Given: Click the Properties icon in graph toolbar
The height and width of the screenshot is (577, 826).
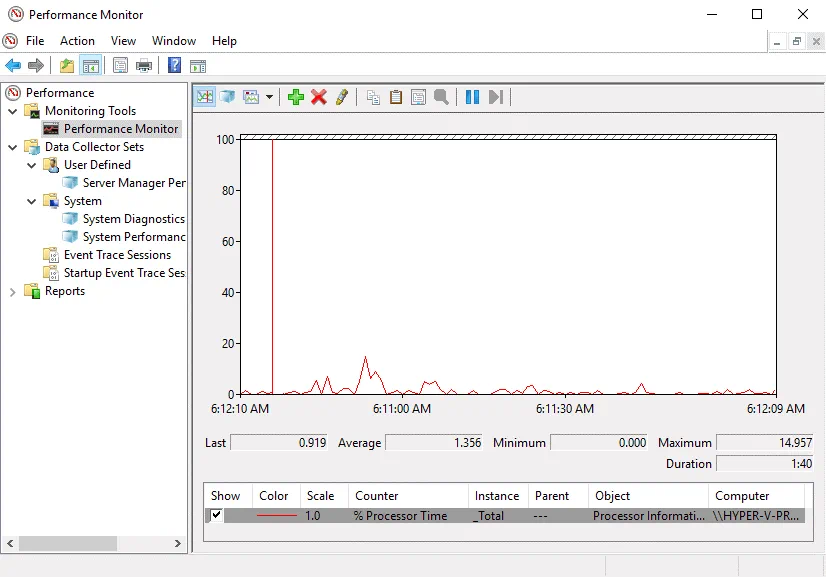Looking at the screenshot, I should (418, 97).
